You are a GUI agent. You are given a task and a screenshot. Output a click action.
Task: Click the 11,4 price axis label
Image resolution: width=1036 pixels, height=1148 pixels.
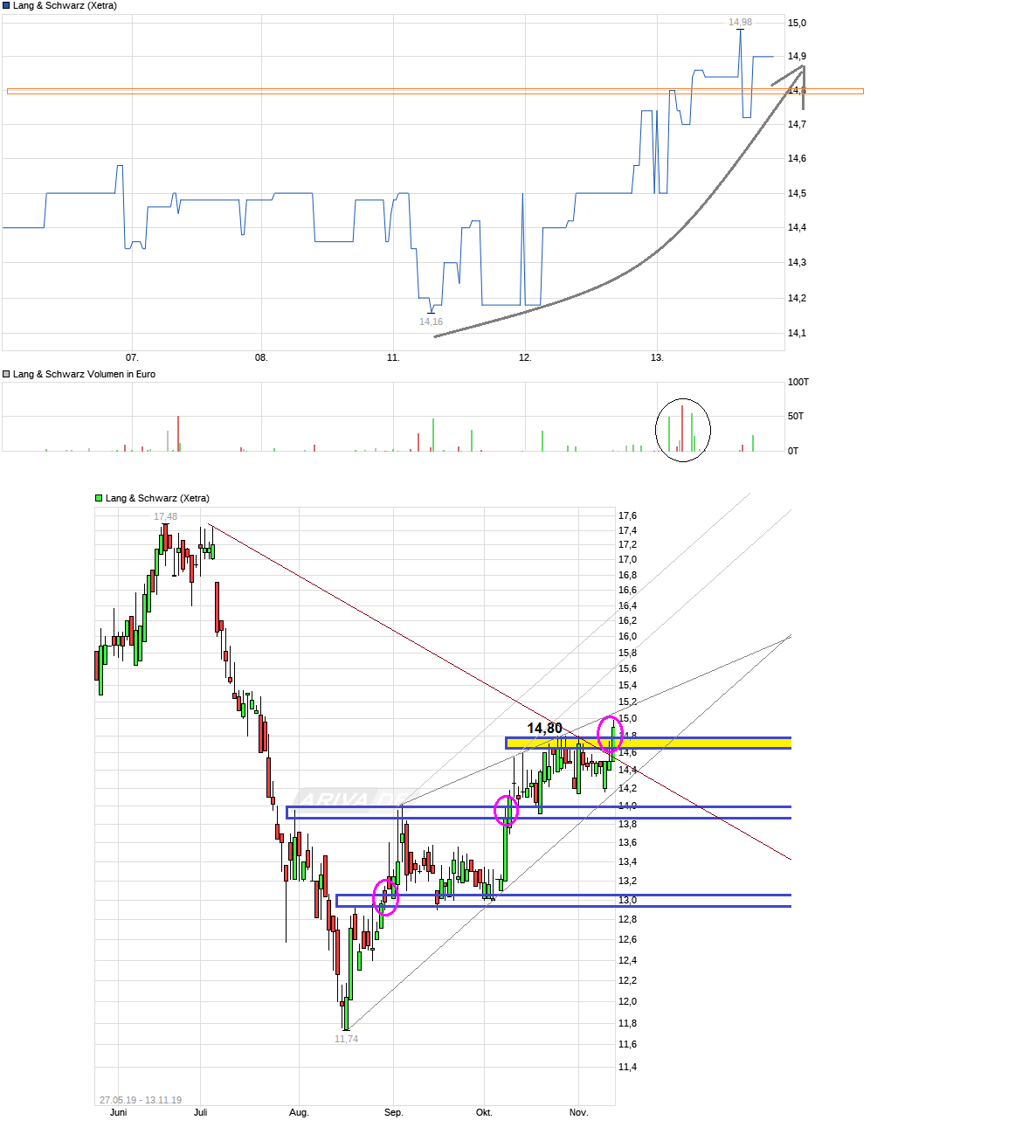tap(627, 1067)
